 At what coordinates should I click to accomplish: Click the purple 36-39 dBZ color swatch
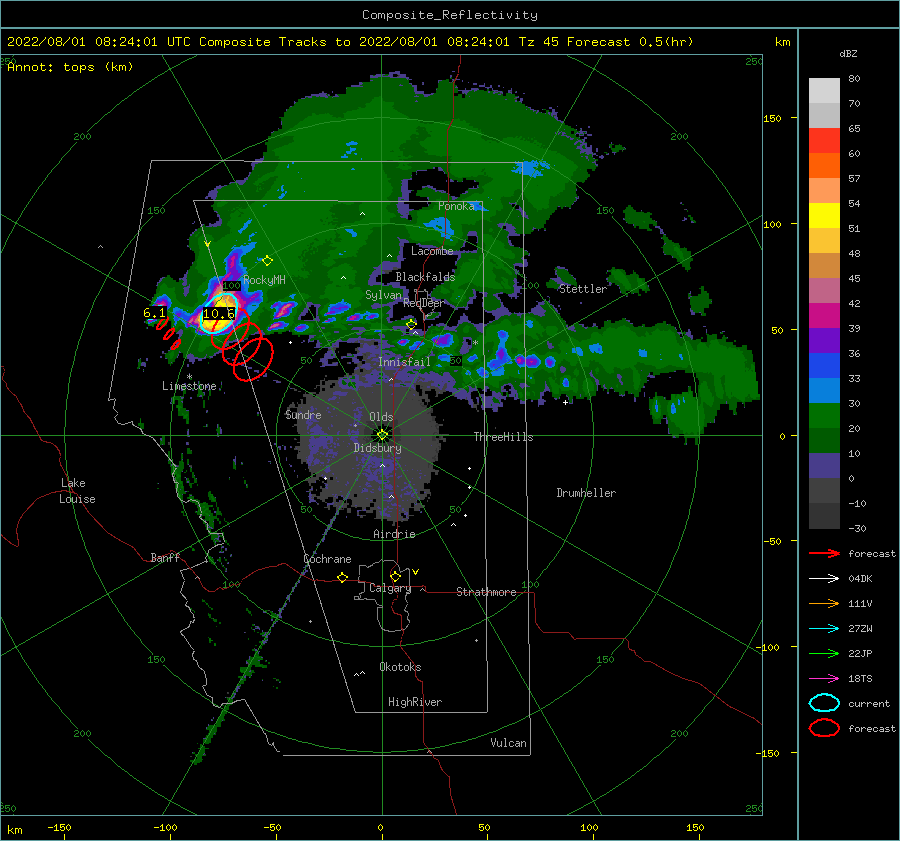(x=824, y=340)
